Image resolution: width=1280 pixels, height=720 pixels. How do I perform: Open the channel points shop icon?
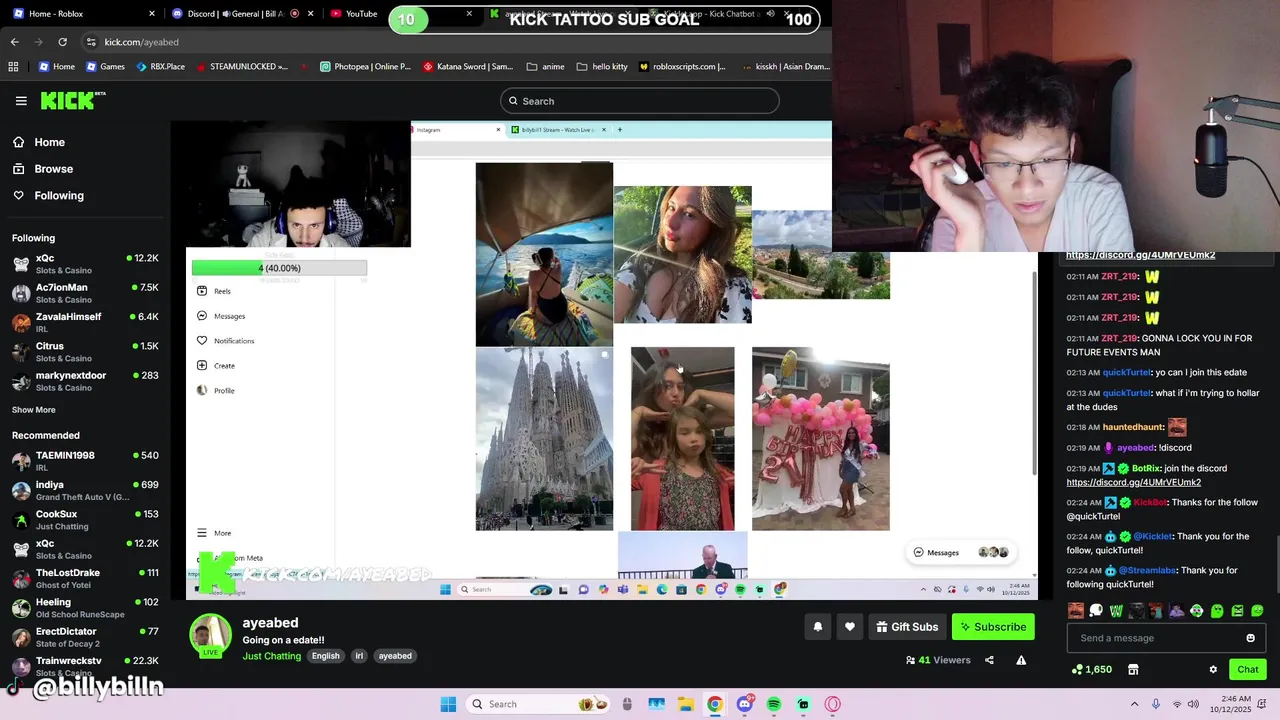pyautogui.click(x=1133, y=670)
